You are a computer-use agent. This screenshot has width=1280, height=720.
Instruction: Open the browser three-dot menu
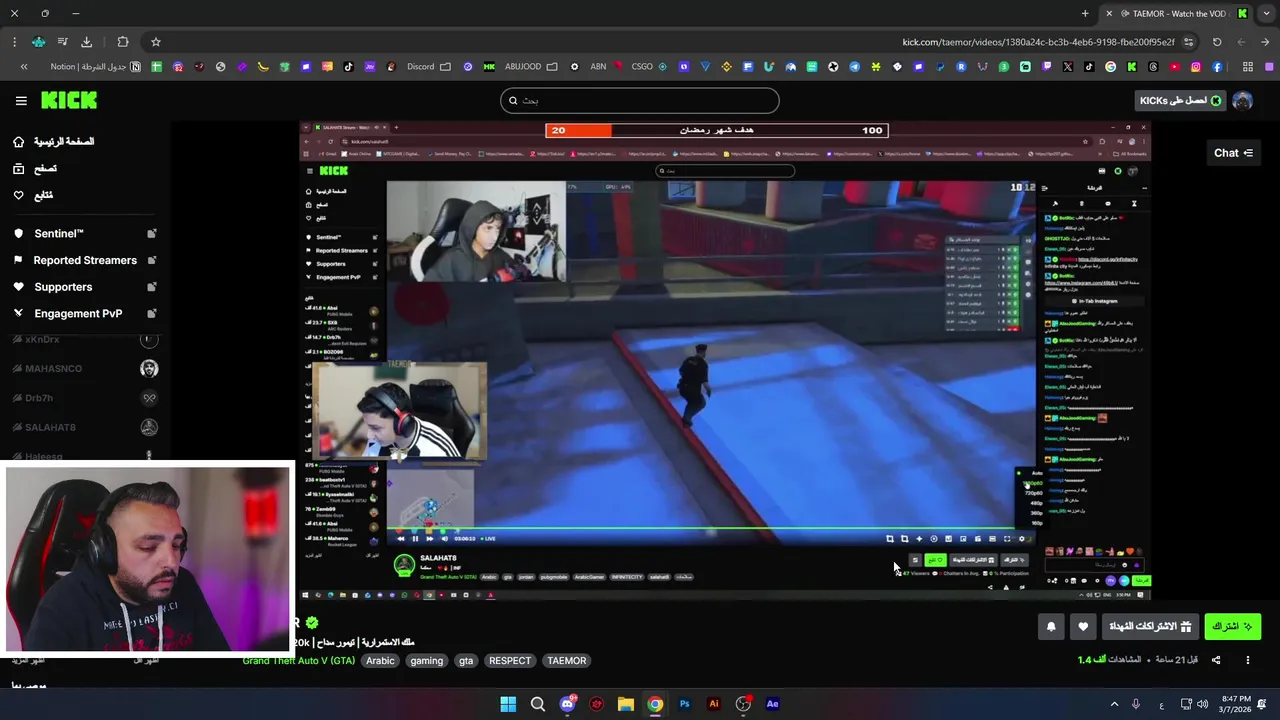(x=14, y=42)
